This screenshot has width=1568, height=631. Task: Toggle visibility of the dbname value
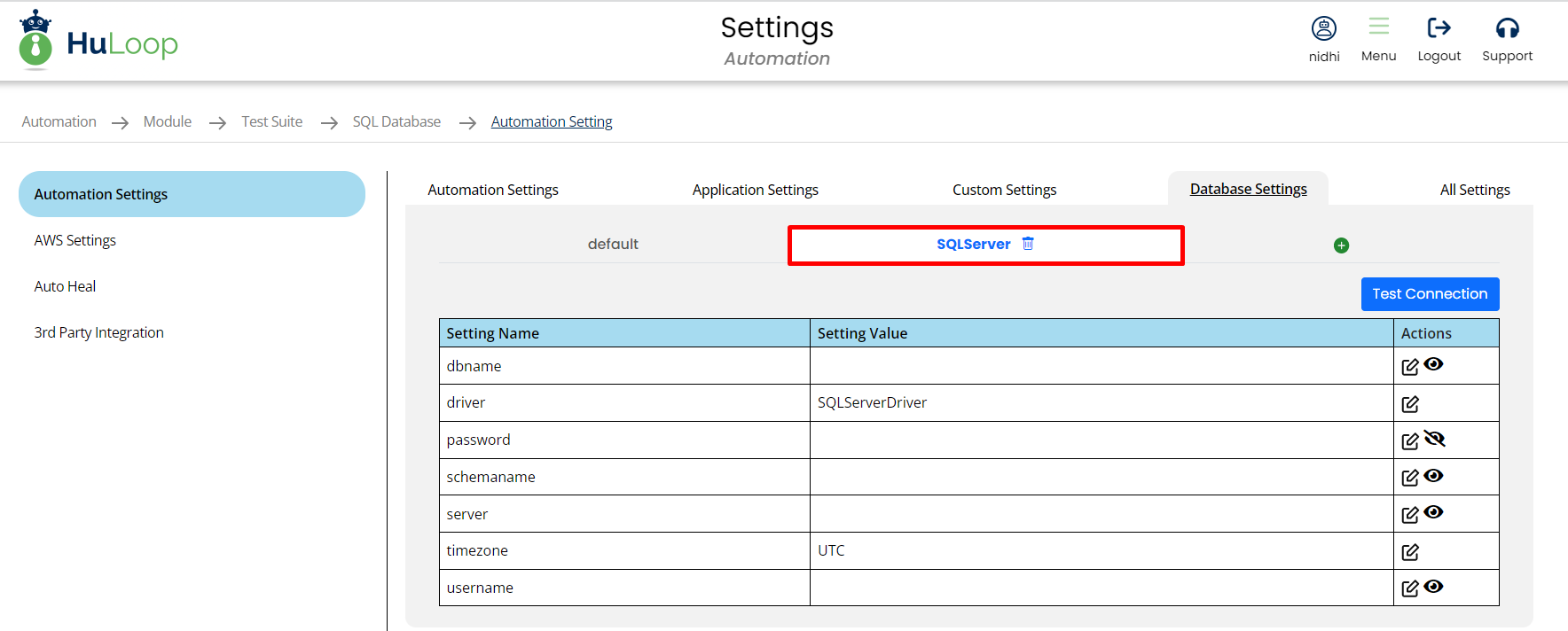1433,364
